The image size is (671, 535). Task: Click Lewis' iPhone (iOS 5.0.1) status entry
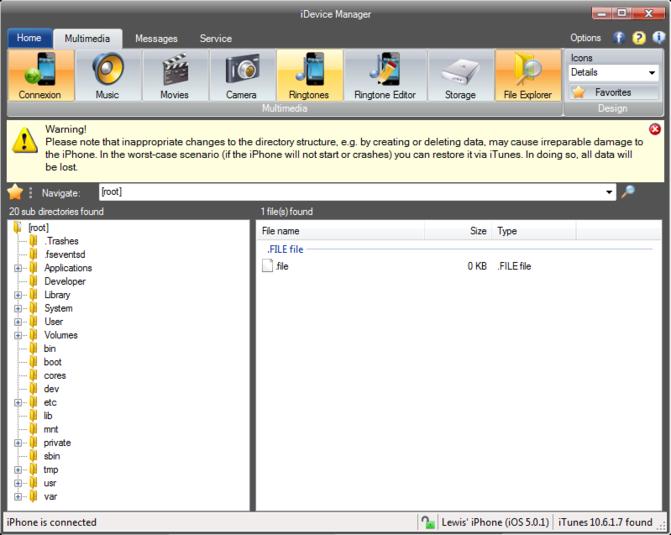coord(495,522)
